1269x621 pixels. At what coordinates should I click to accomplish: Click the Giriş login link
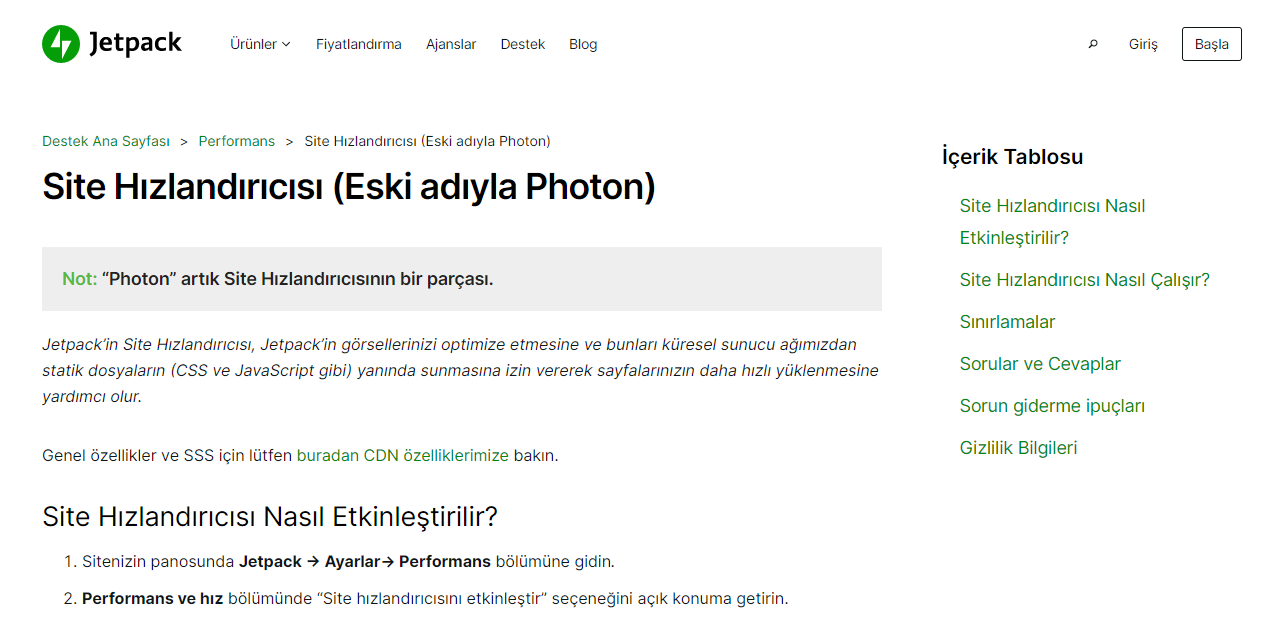(1142, 44)
